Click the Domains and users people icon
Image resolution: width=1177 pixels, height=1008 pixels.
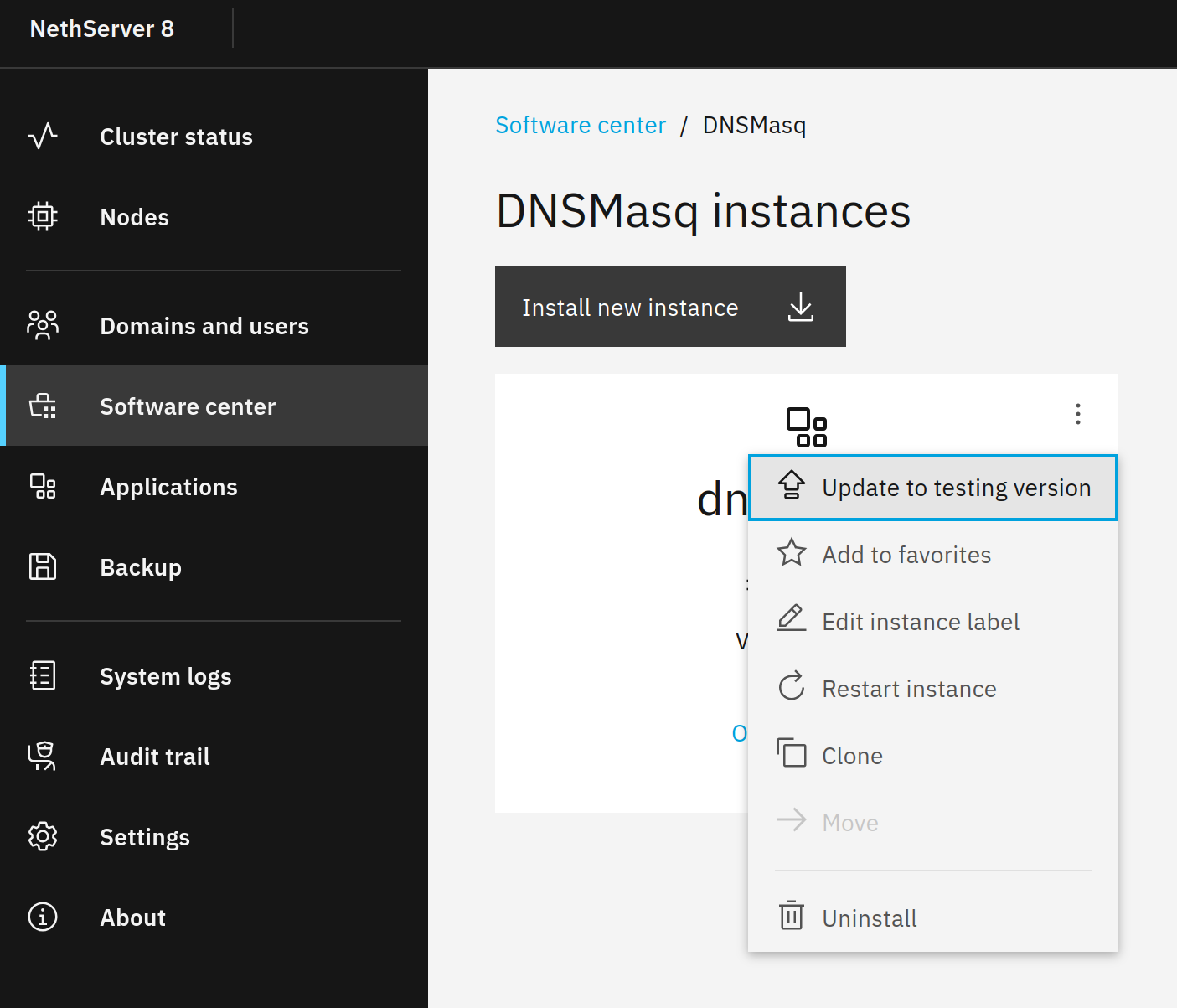(x=43, y=325)
